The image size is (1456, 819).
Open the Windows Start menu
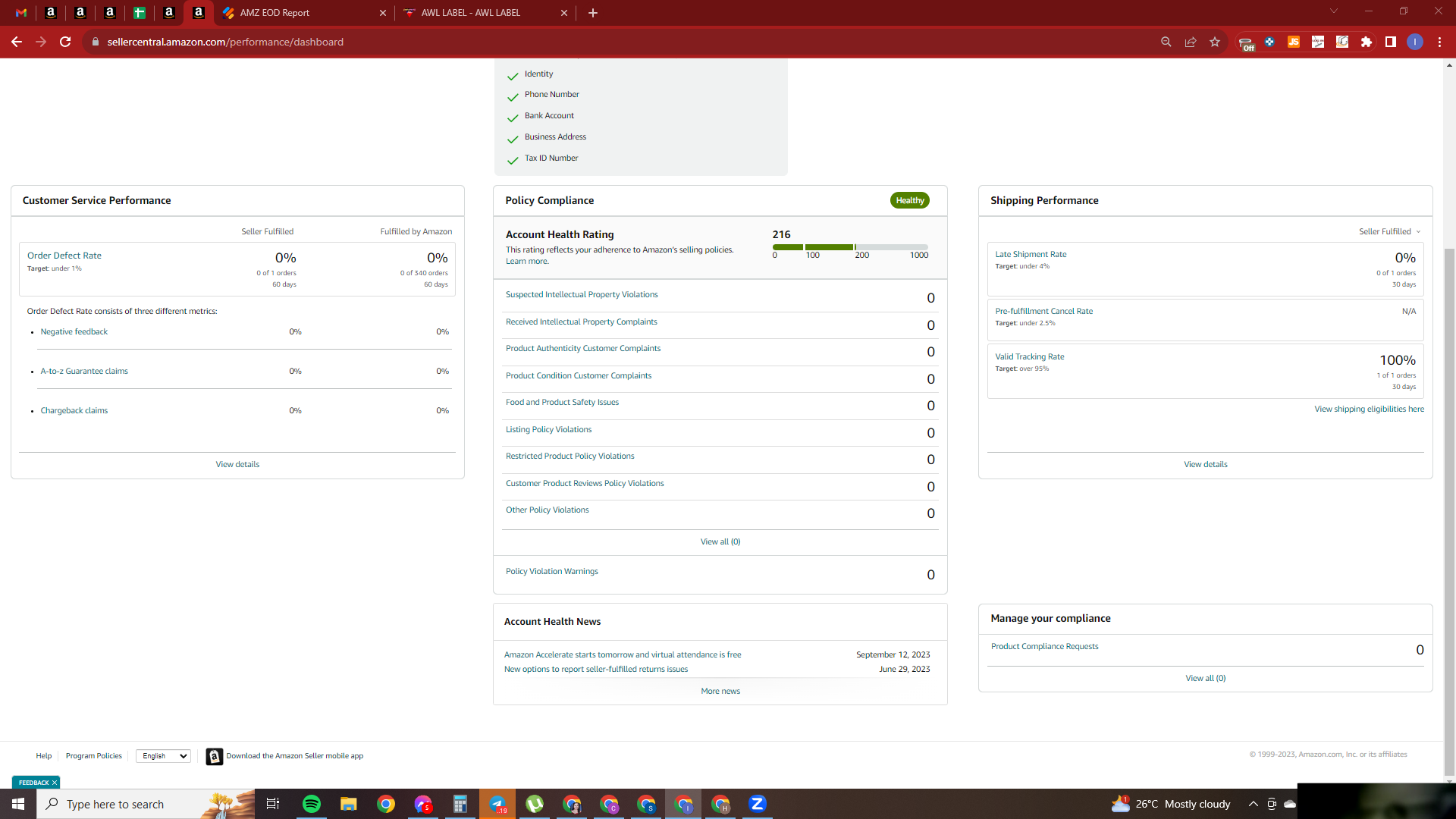[x=18, y=804]
